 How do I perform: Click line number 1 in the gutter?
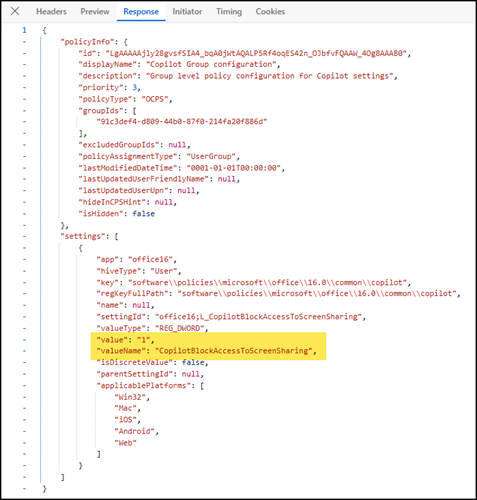point(24,30)
